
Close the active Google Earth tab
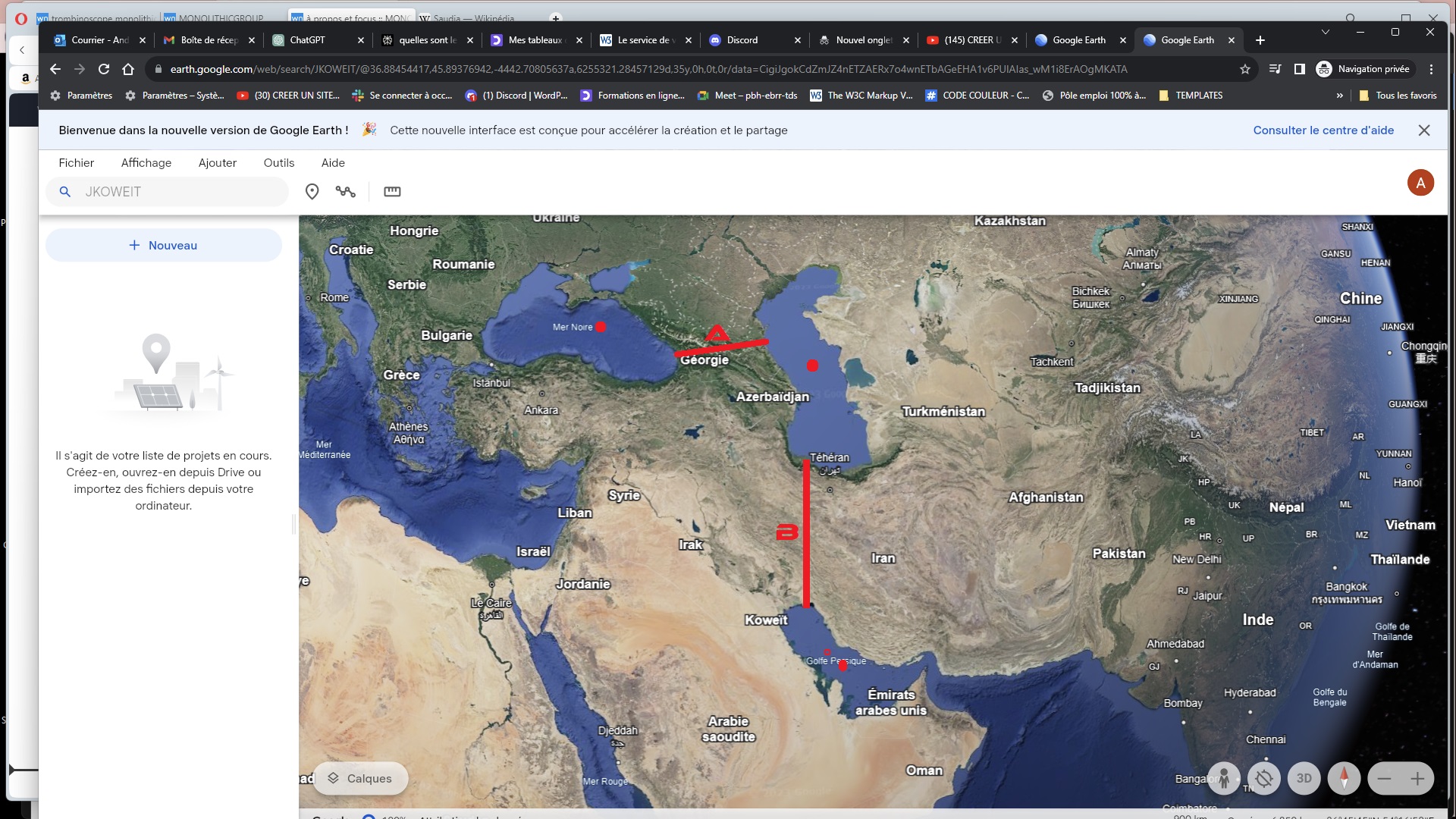pyautogui.click(x=1232, y=40)
